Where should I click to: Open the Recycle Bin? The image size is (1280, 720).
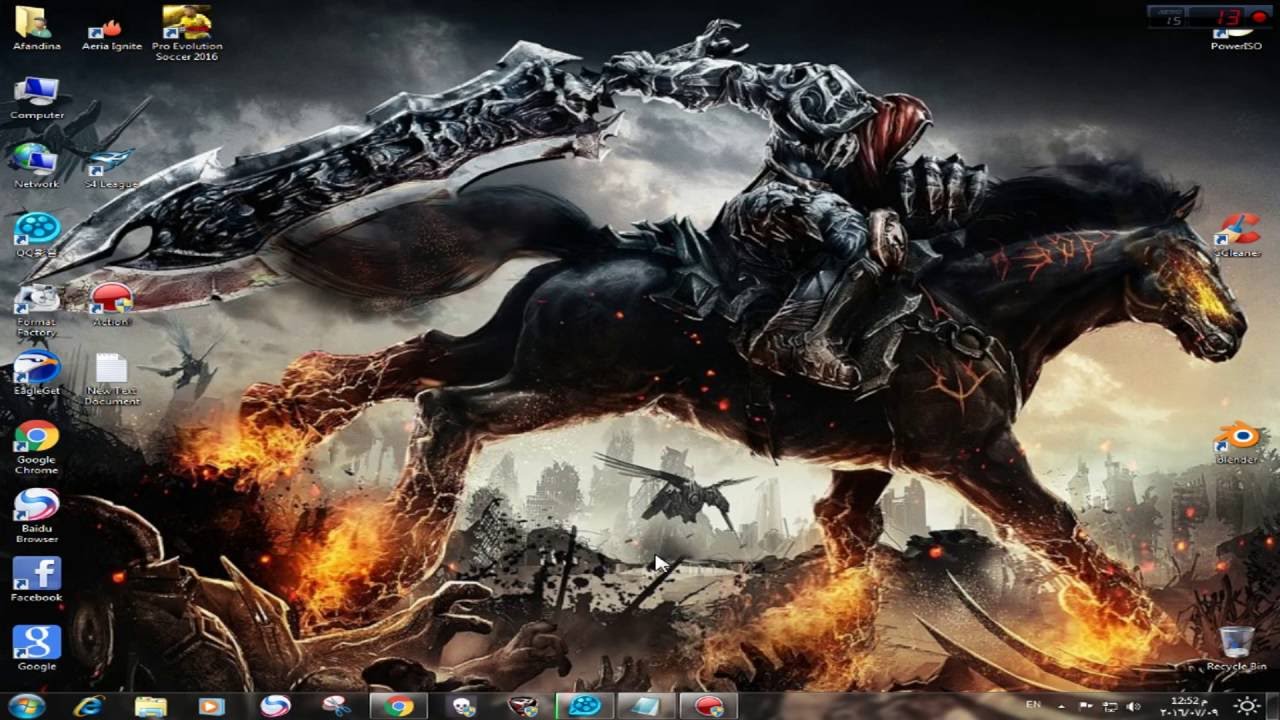1237,648
